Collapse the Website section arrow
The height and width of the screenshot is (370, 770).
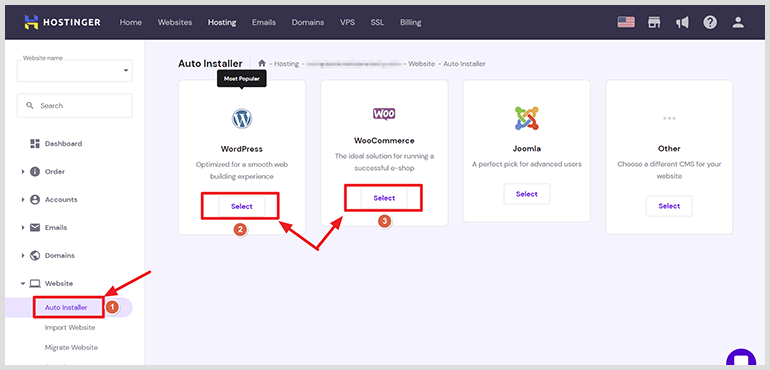click(23, 284)
